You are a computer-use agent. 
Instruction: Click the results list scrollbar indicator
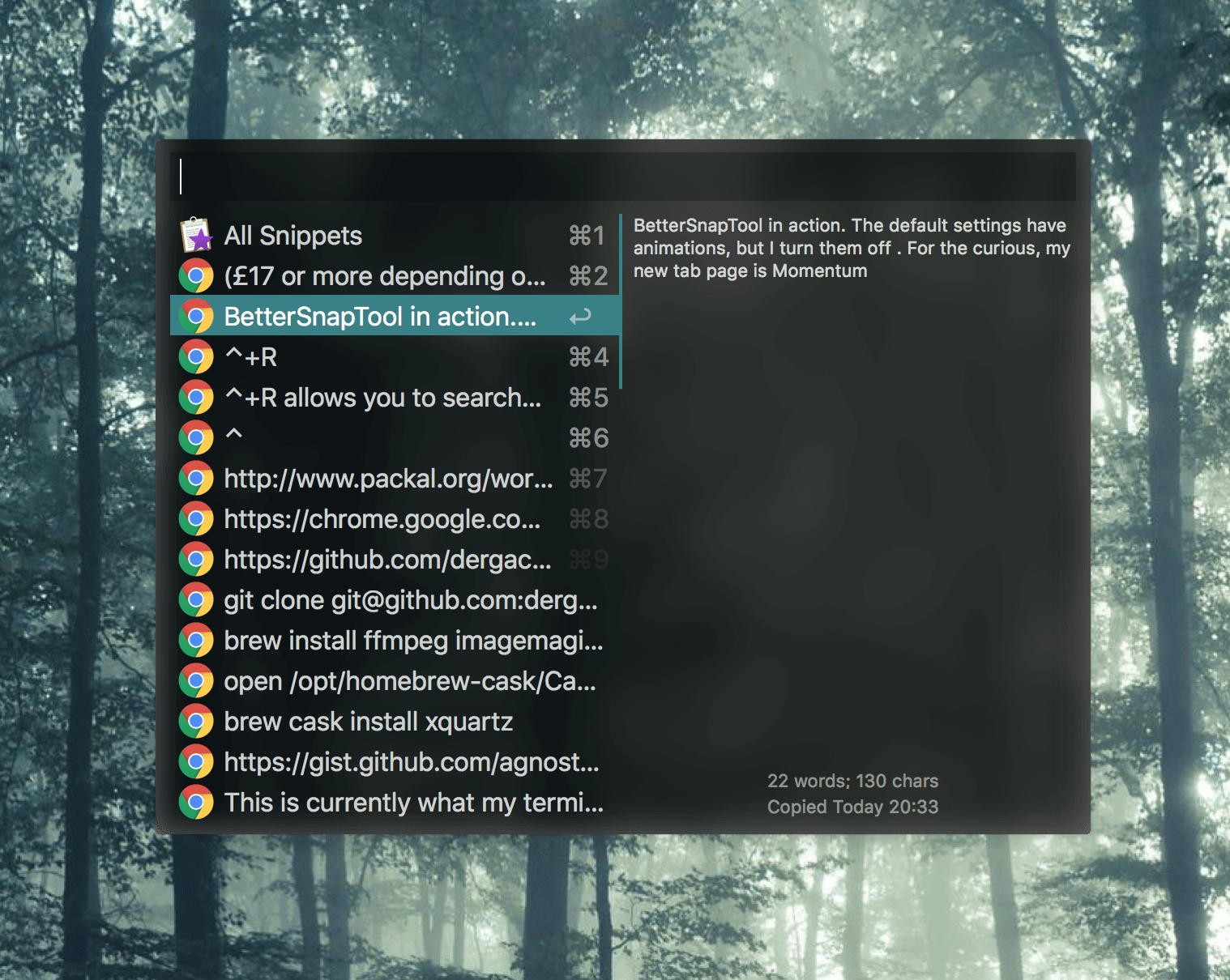point(621,301)
